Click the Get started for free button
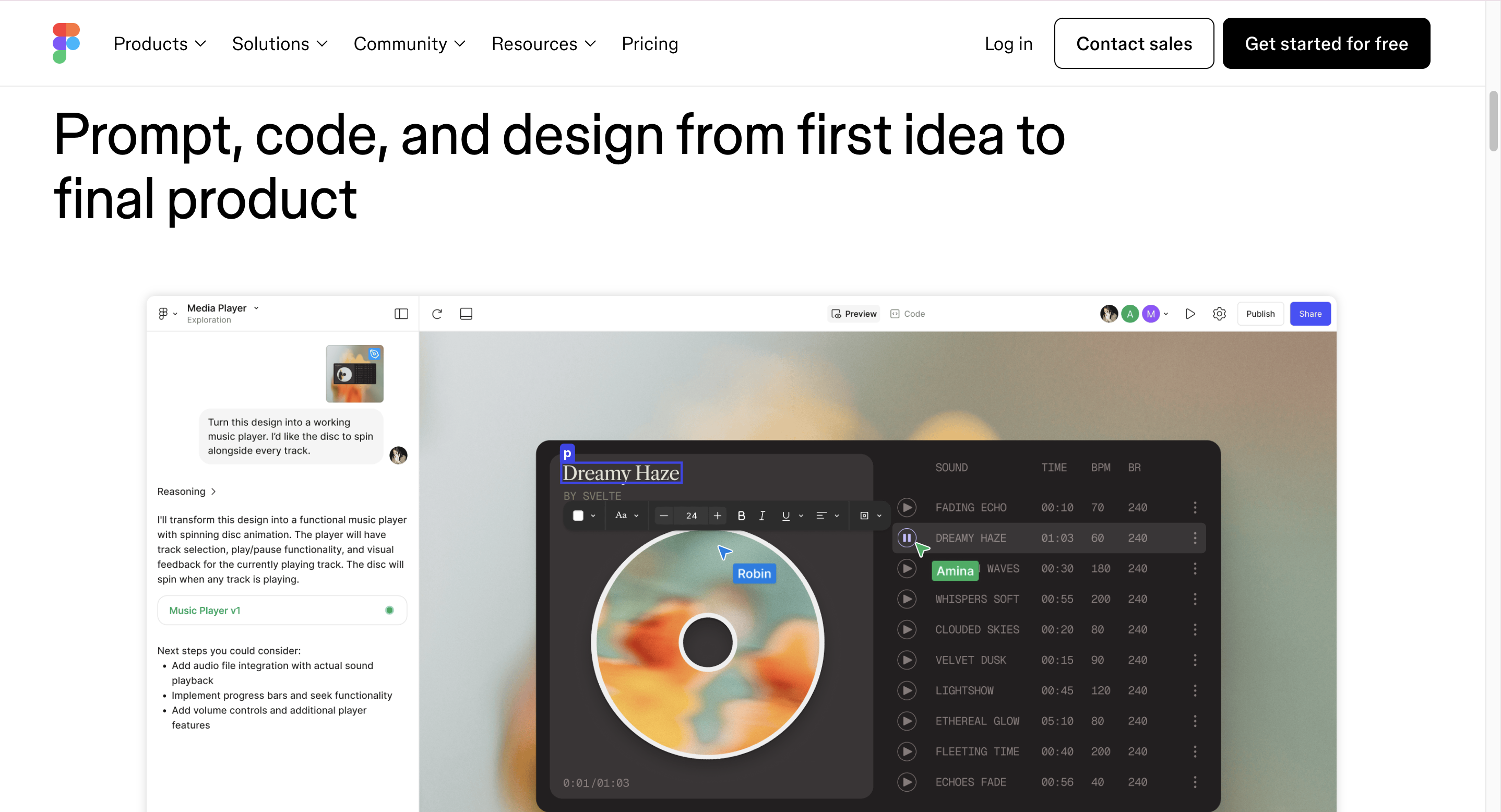The height and width of the screenshot is (812, 1501). (1326, 44)
